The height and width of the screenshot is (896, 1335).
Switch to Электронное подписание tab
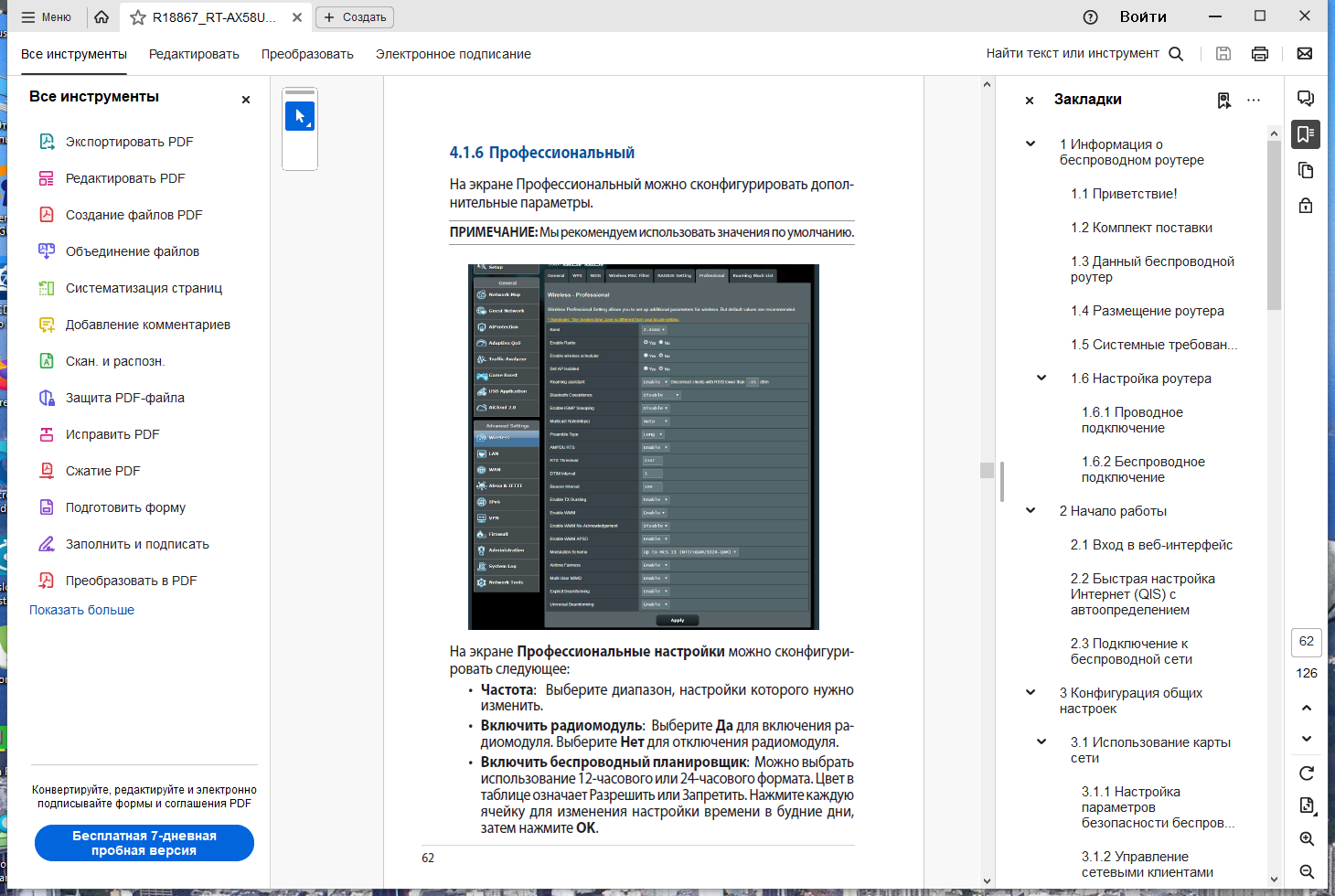click(x=453, y=54)
